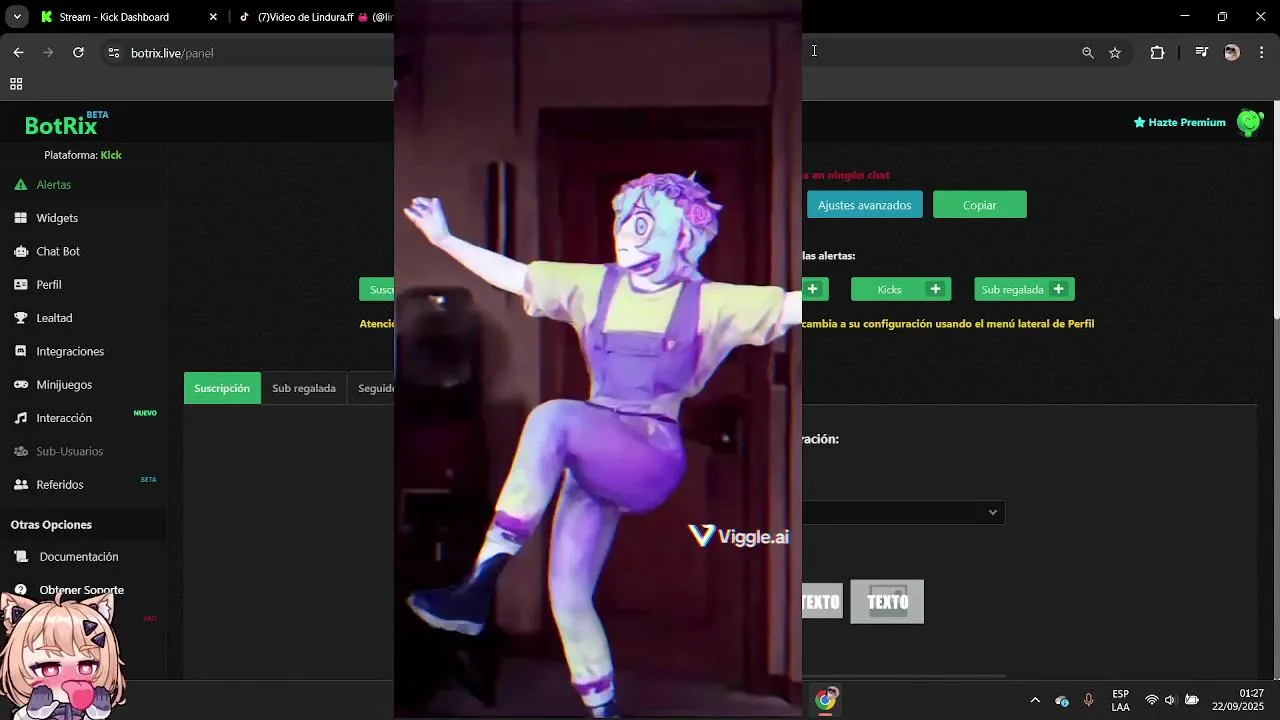This screenshot has width=1280, height=720.
Task: Click the Lealtad trophy icon
Action: pos(20,318)
